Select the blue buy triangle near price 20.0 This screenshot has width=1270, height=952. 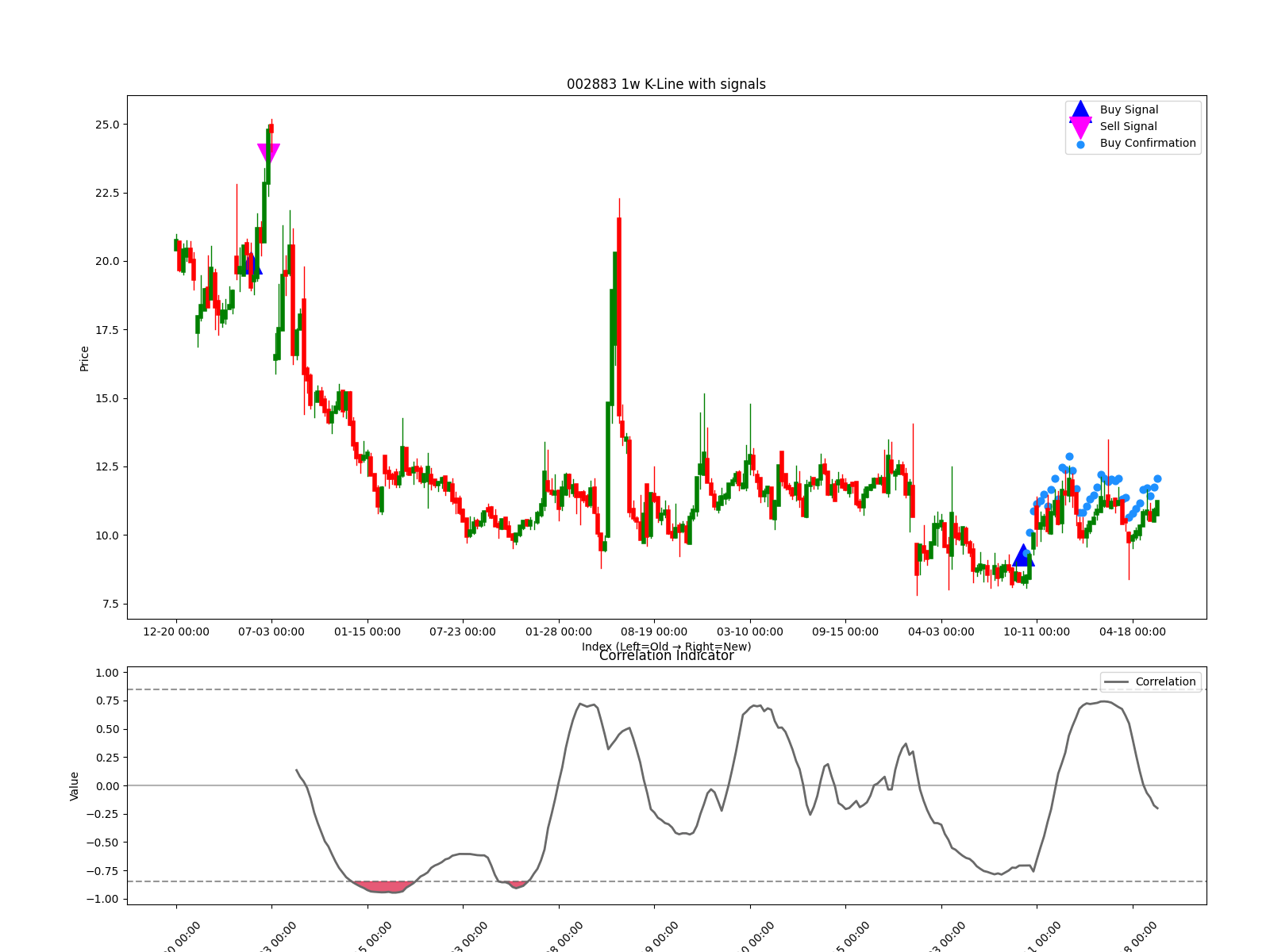(x=252, y=264)
